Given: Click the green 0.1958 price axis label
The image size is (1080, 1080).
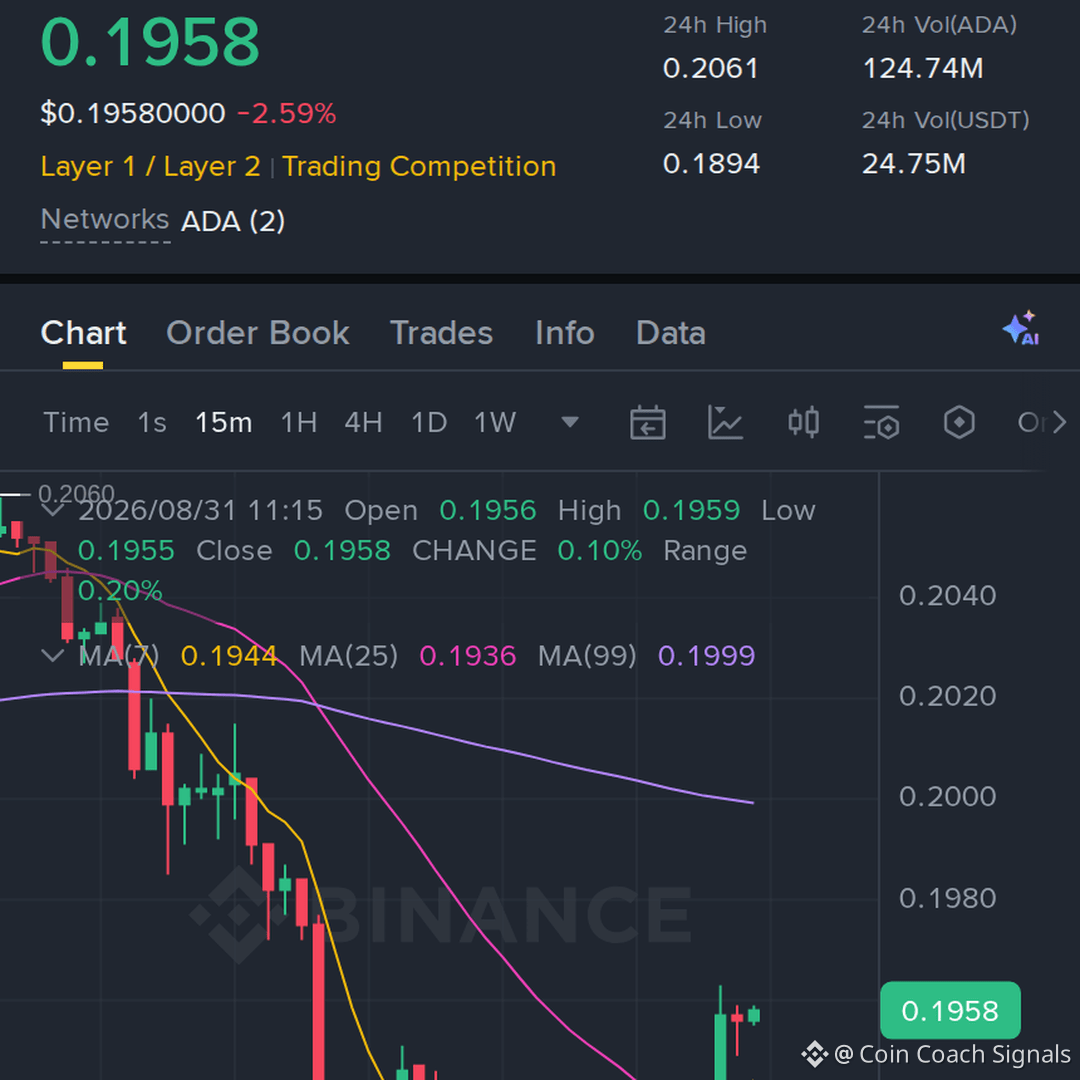Looking at the screenshot, I should coord(950,1010).
